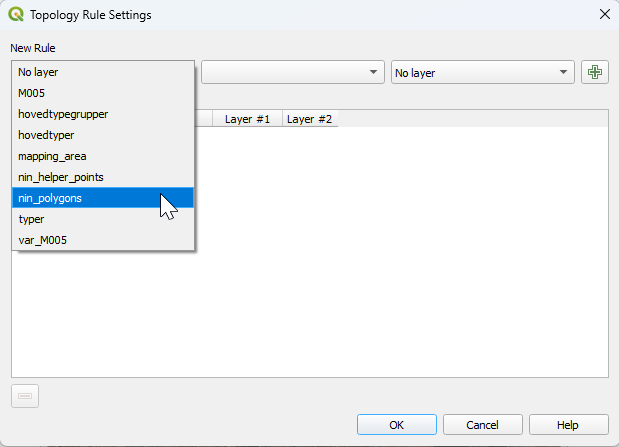619x447 pixels.
Task: Click the Delete Rule minus icon
Action: coord(25,396)
